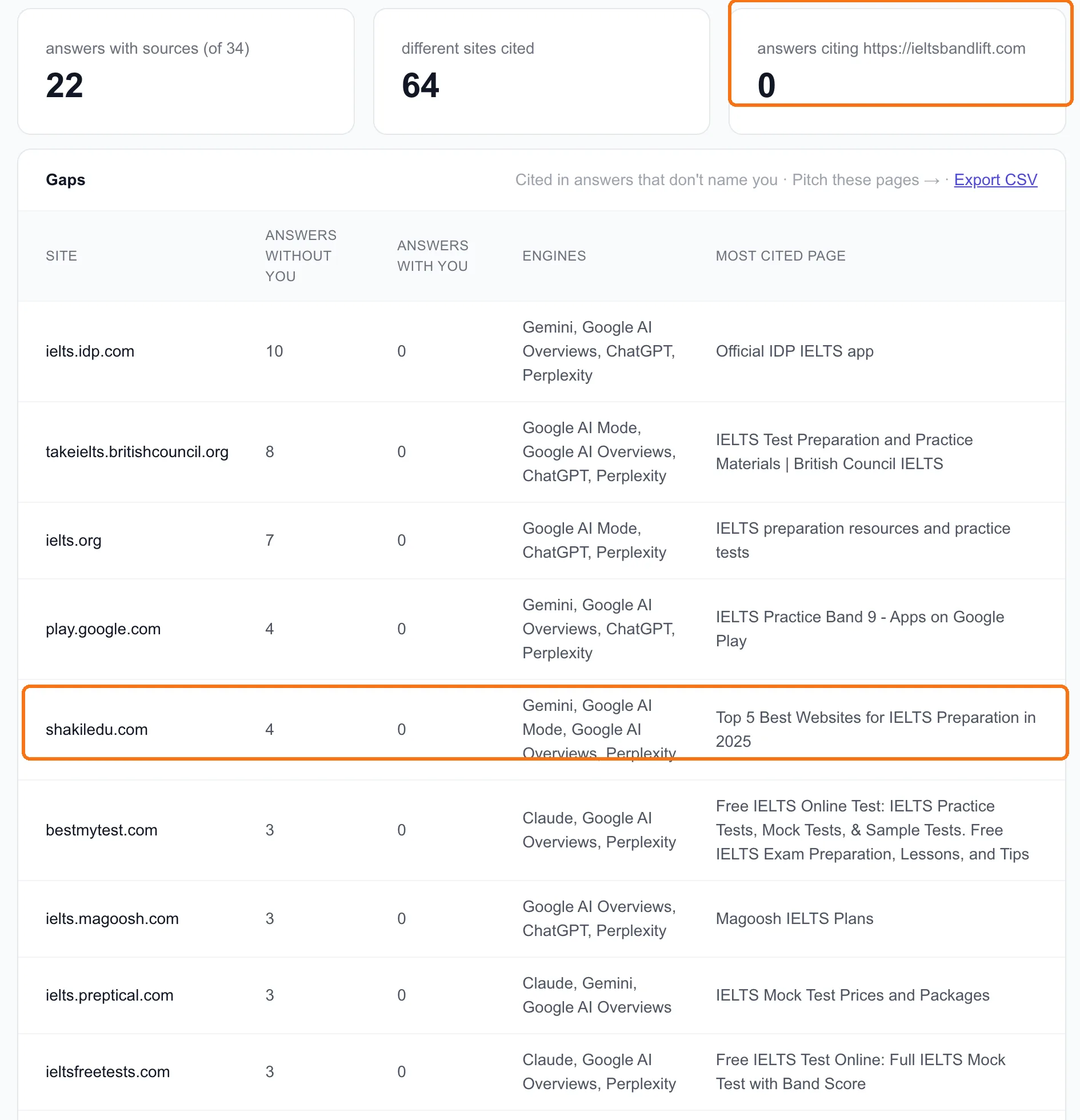1080x1120 pixels.
Task: Click 'Pitch these pages' hint text
Action: [x=866, y=179]
